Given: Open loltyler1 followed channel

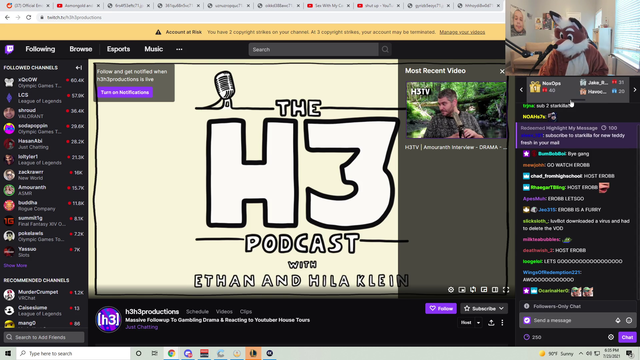Looking at the screenshot, I should [x=44, y=160].
